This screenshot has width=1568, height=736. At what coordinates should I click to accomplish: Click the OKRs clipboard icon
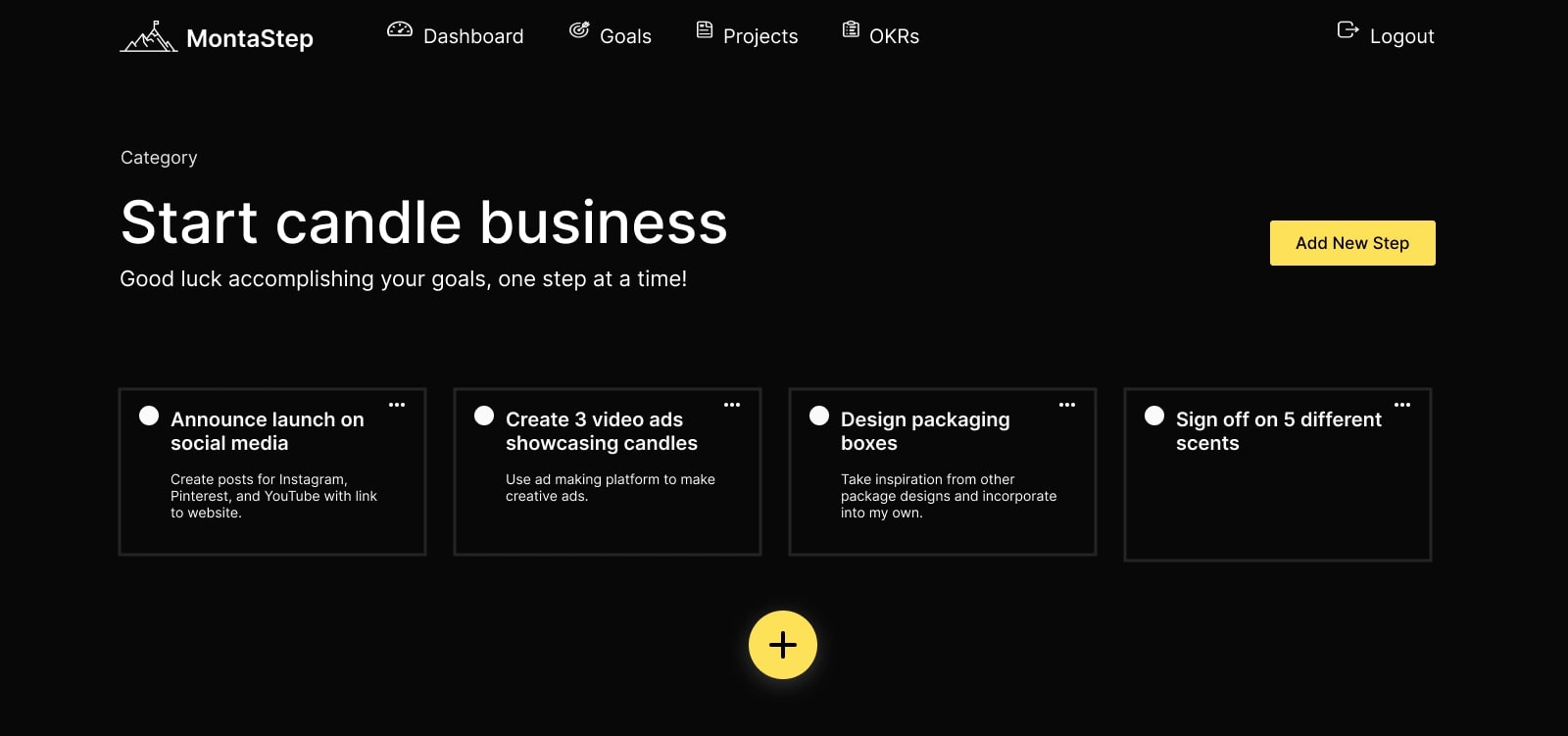click(x=851, y=30)
